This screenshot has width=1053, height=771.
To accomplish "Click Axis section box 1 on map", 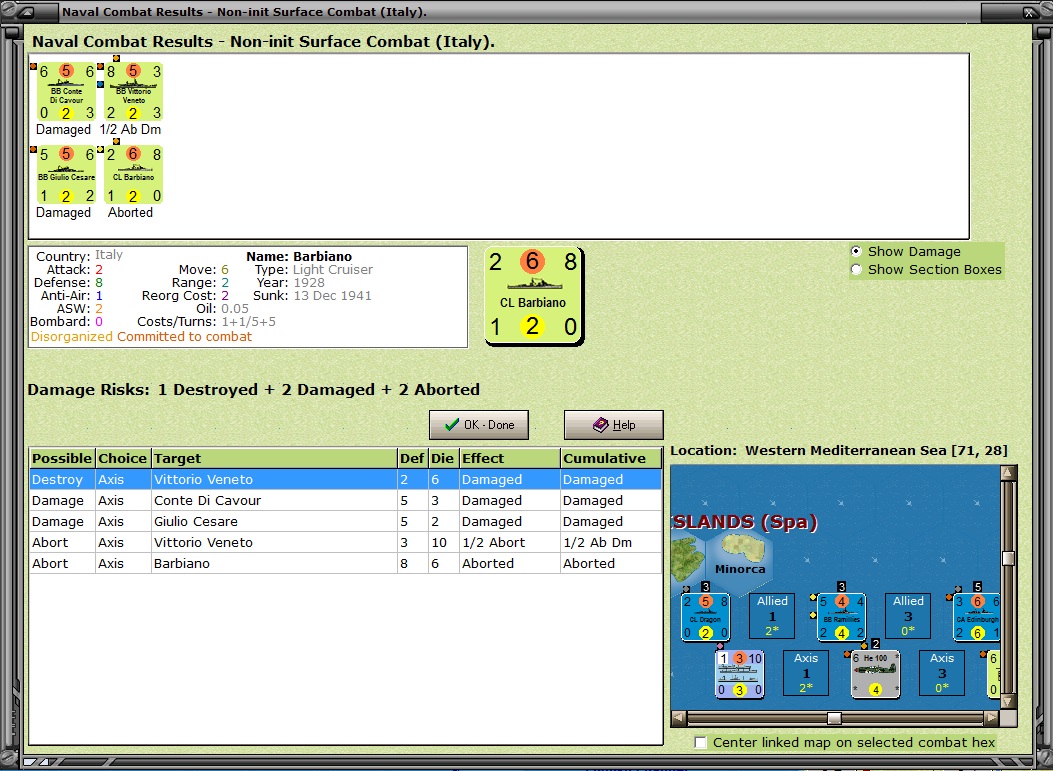I will (x=806, y=673).
